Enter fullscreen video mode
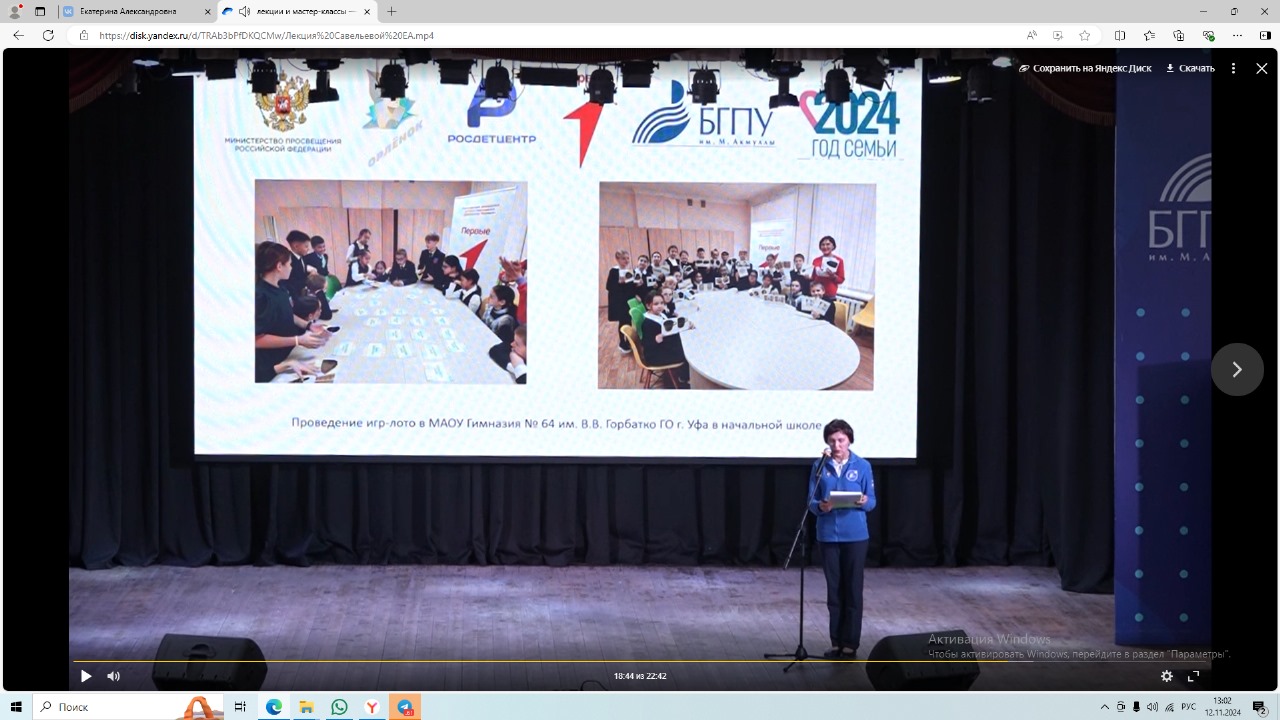The image size is (1280, 720). tap(1193, 676)
